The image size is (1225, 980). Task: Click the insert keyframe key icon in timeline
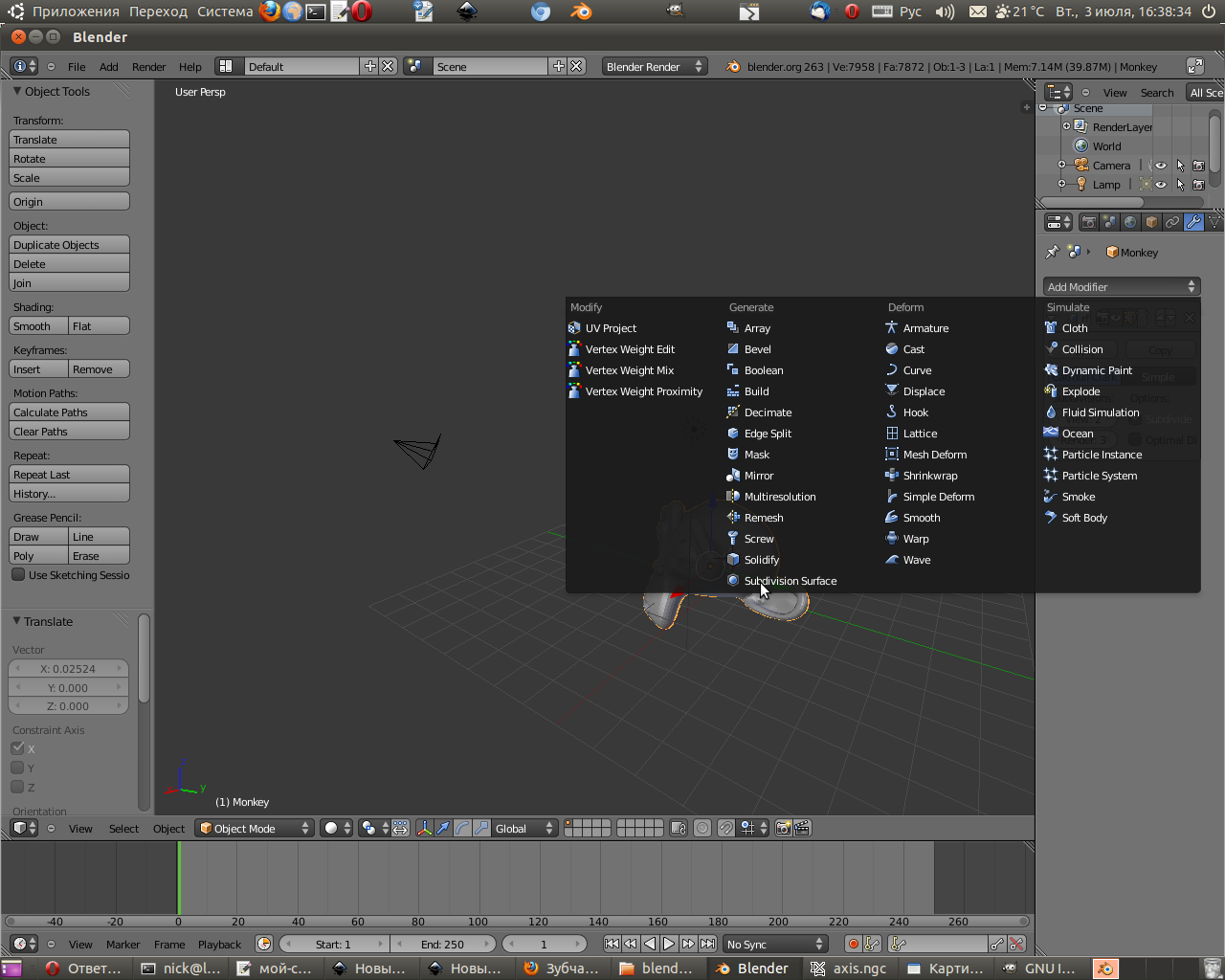pyautogui.click(x=997, y=944)
